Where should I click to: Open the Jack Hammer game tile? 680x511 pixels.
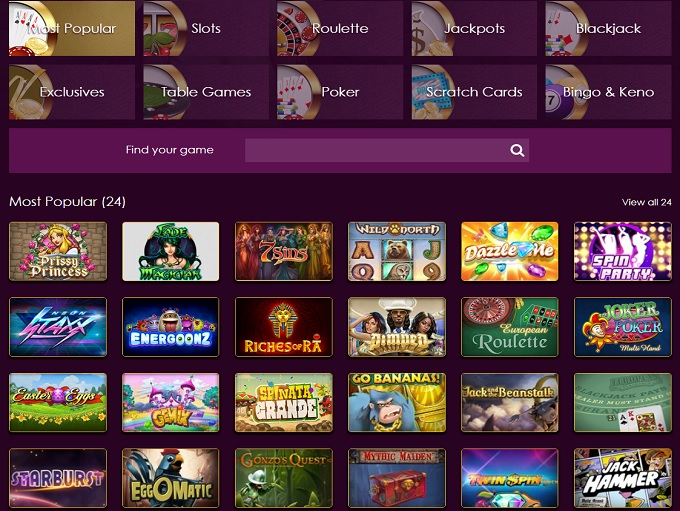622,478
